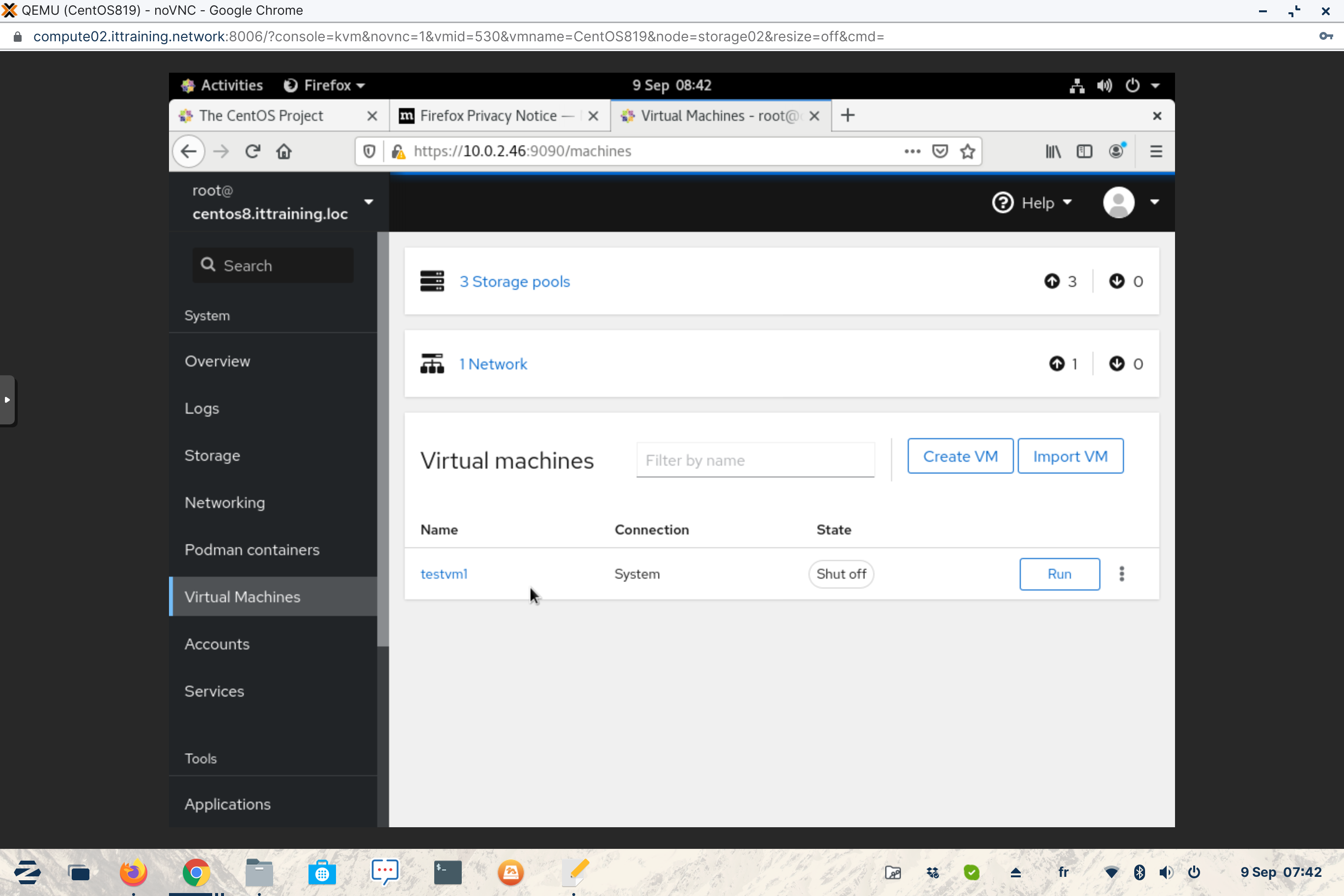
Task: Open testvm1 details link
Action: [444, 574]
